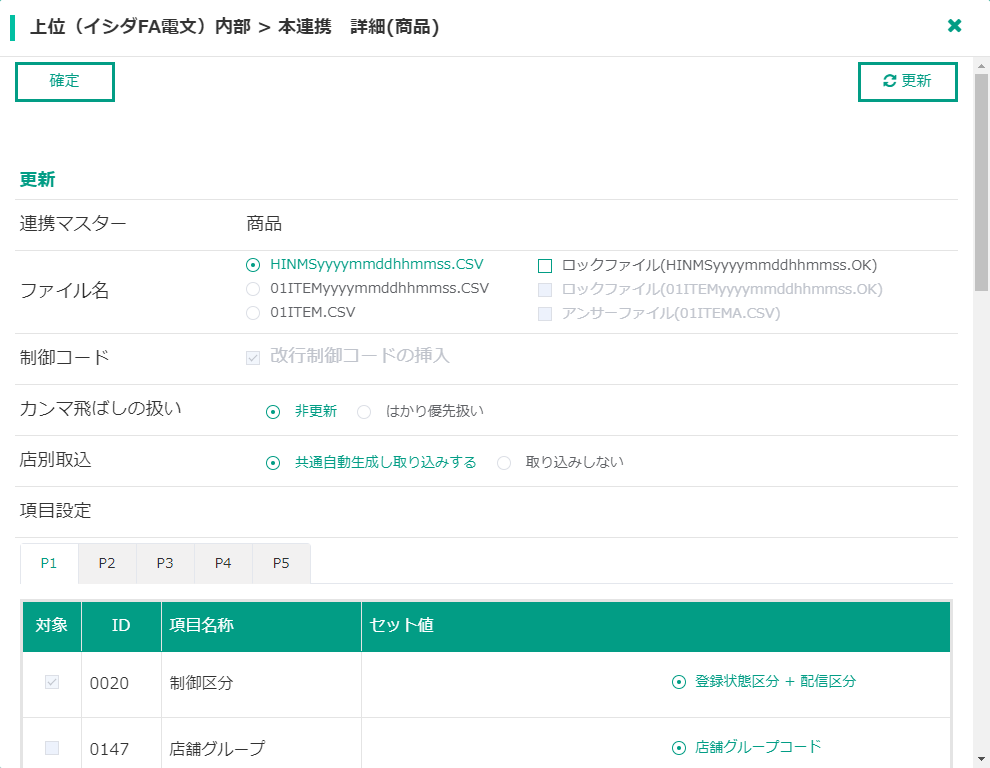
Task: Click the 更新 section heading
Action: tap(37, 179)
